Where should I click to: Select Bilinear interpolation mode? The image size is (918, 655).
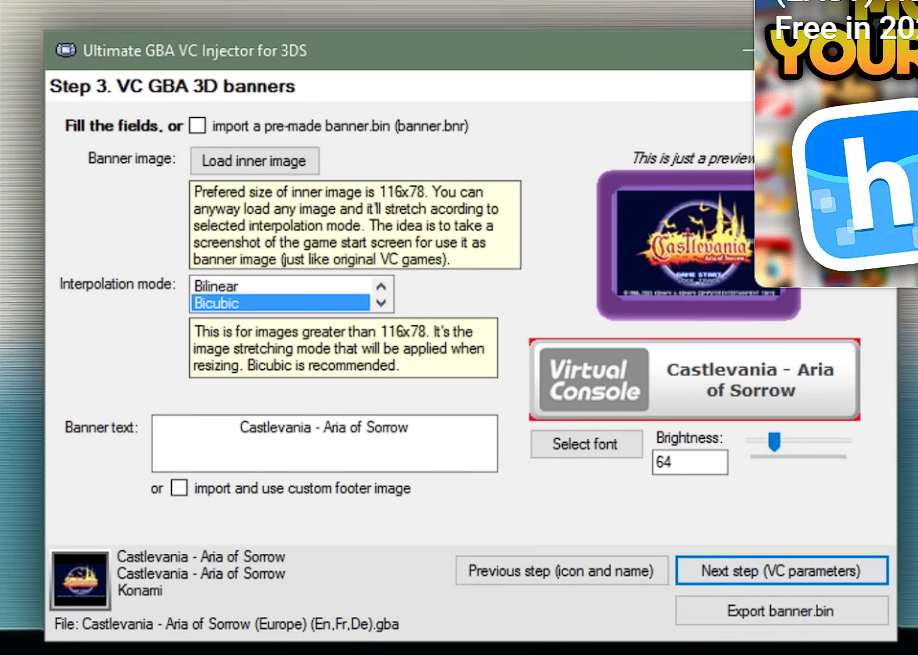280,286
